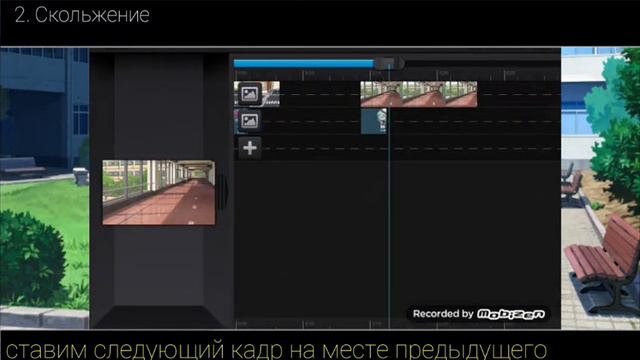The height and width of the screenshot is (360, 640).
Task: Click the timeline ruler above the tracks
Action: (x=397, y=75)
